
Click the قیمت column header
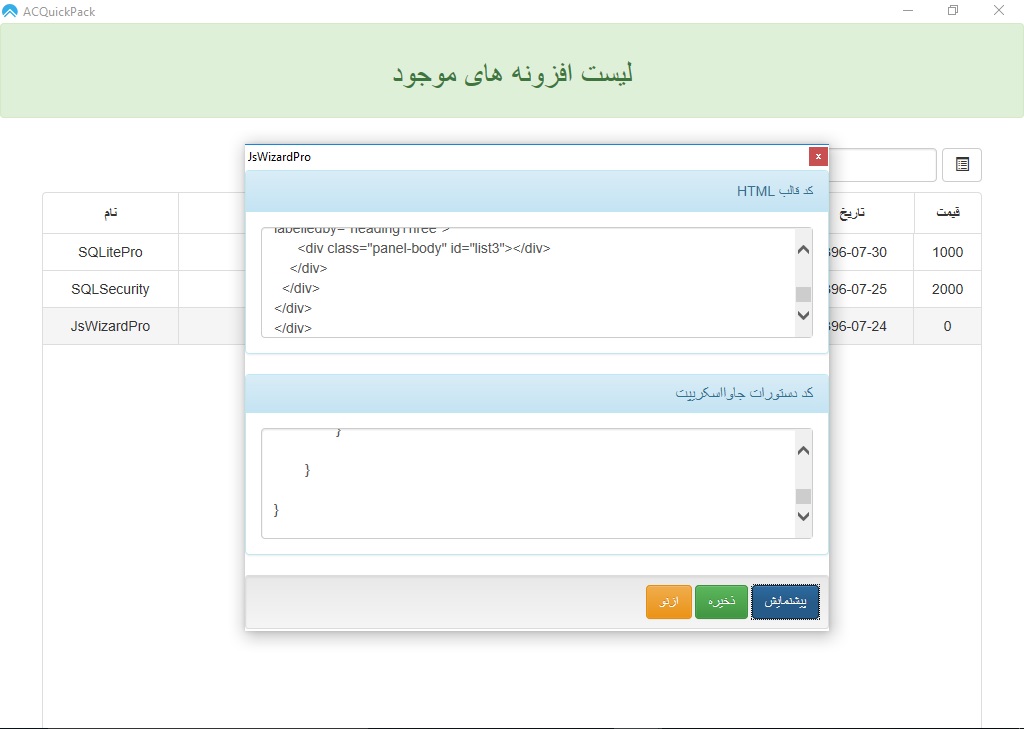pyautogui.click(x=947, y=214)
